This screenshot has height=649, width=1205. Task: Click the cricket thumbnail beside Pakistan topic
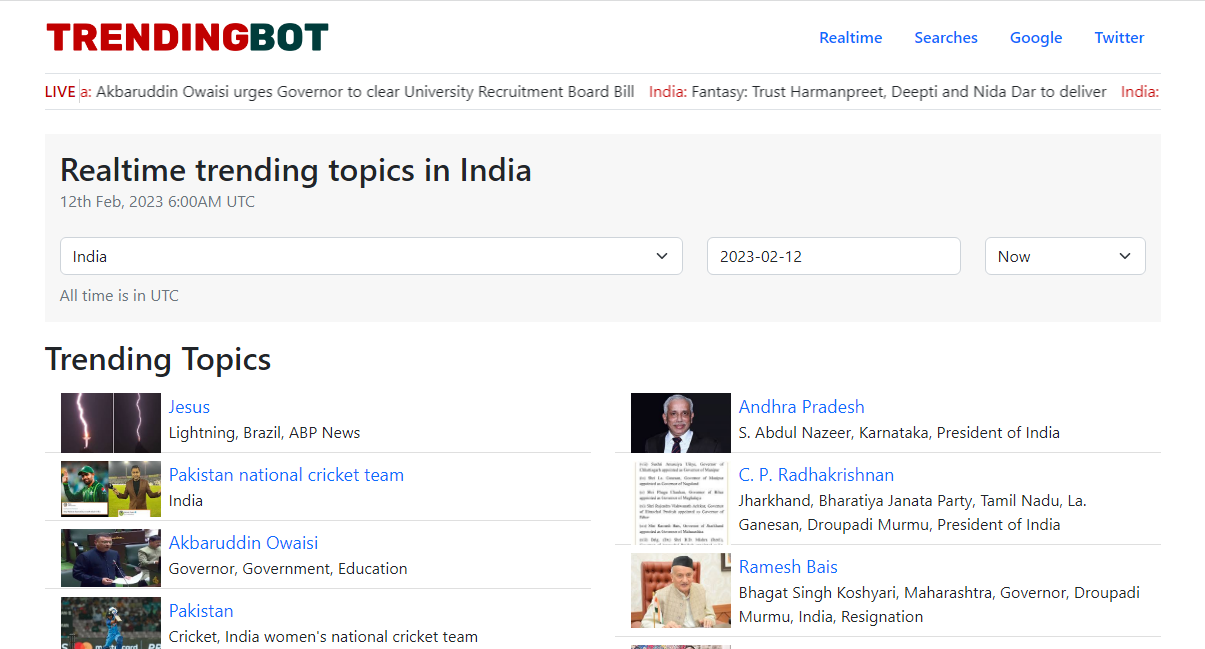click(x=111, y=622)
